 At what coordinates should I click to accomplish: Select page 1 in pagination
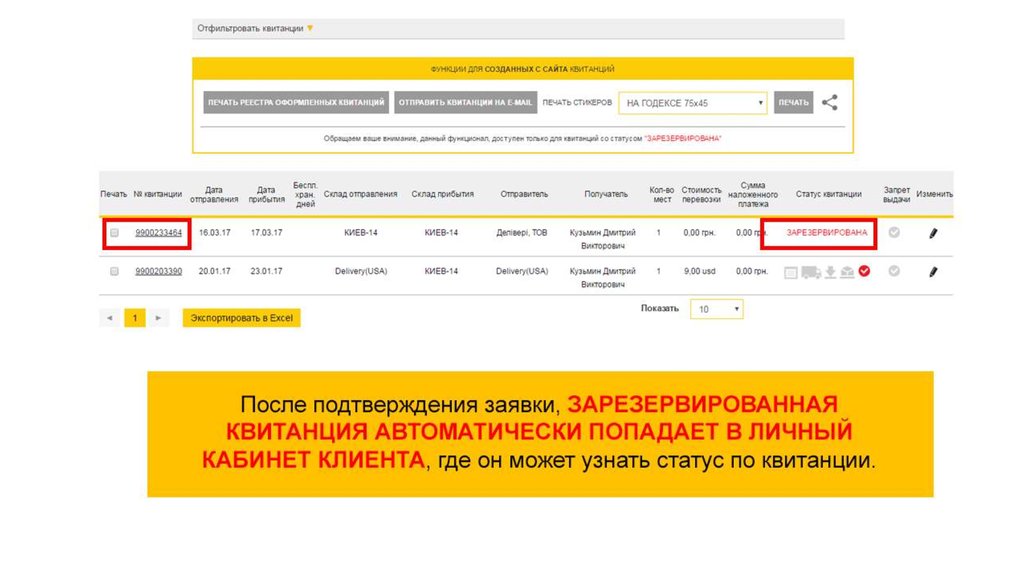135,318
